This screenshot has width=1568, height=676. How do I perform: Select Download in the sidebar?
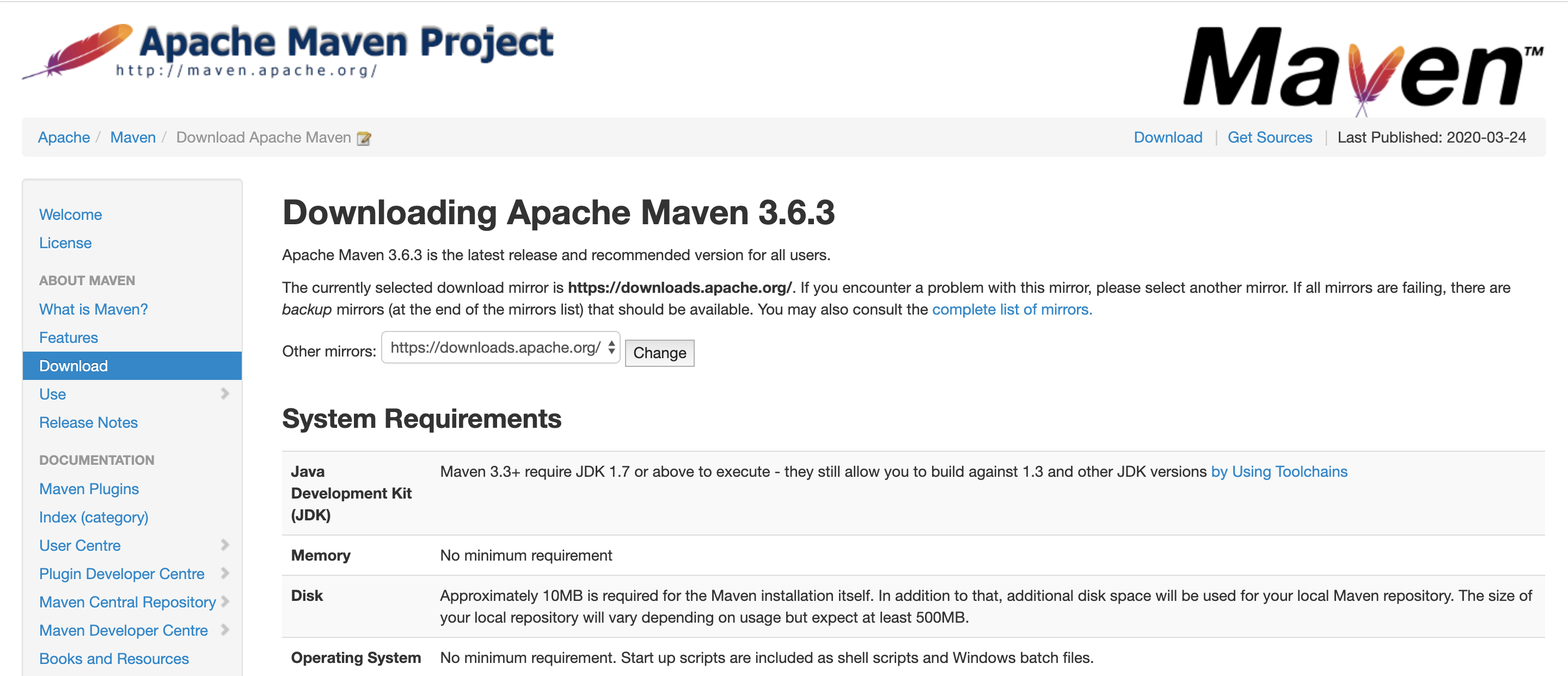coord(73,365)
